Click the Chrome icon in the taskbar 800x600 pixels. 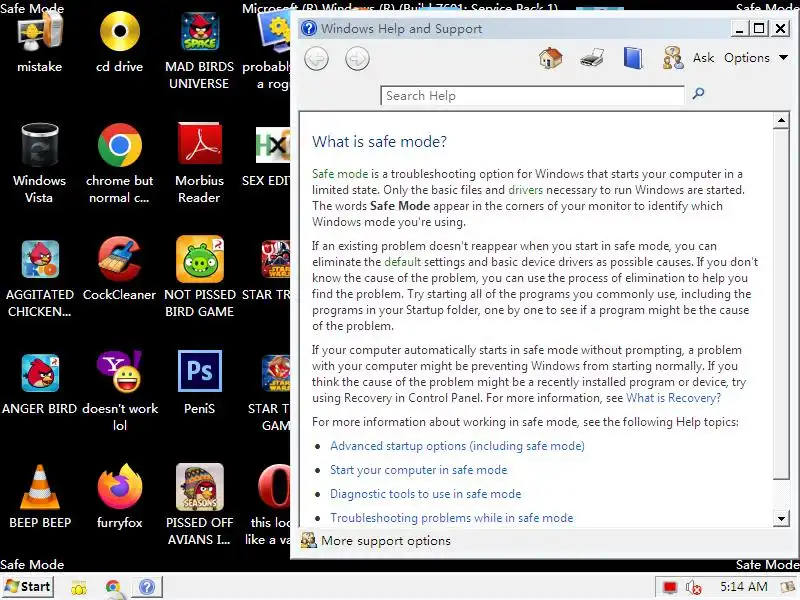pos(113,587)
